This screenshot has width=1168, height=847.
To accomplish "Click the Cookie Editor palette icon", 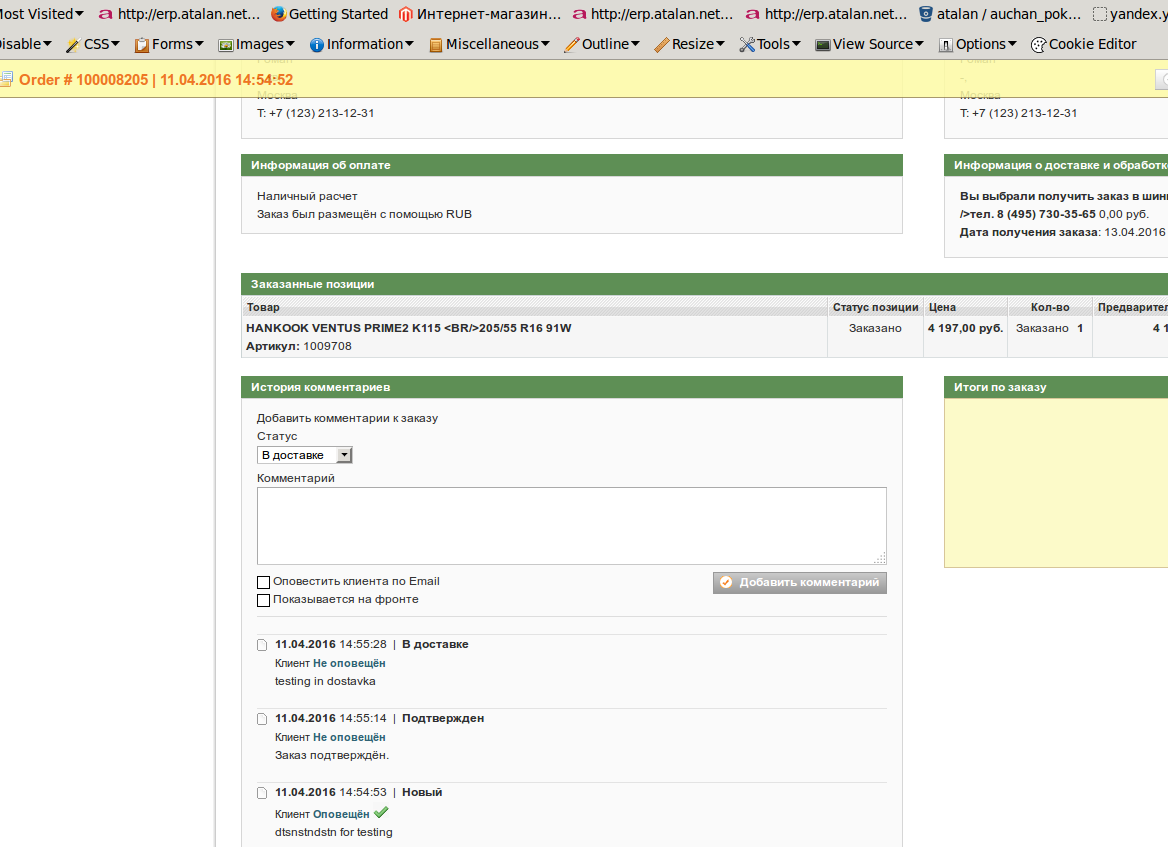I will click(x=1038, y=45).
